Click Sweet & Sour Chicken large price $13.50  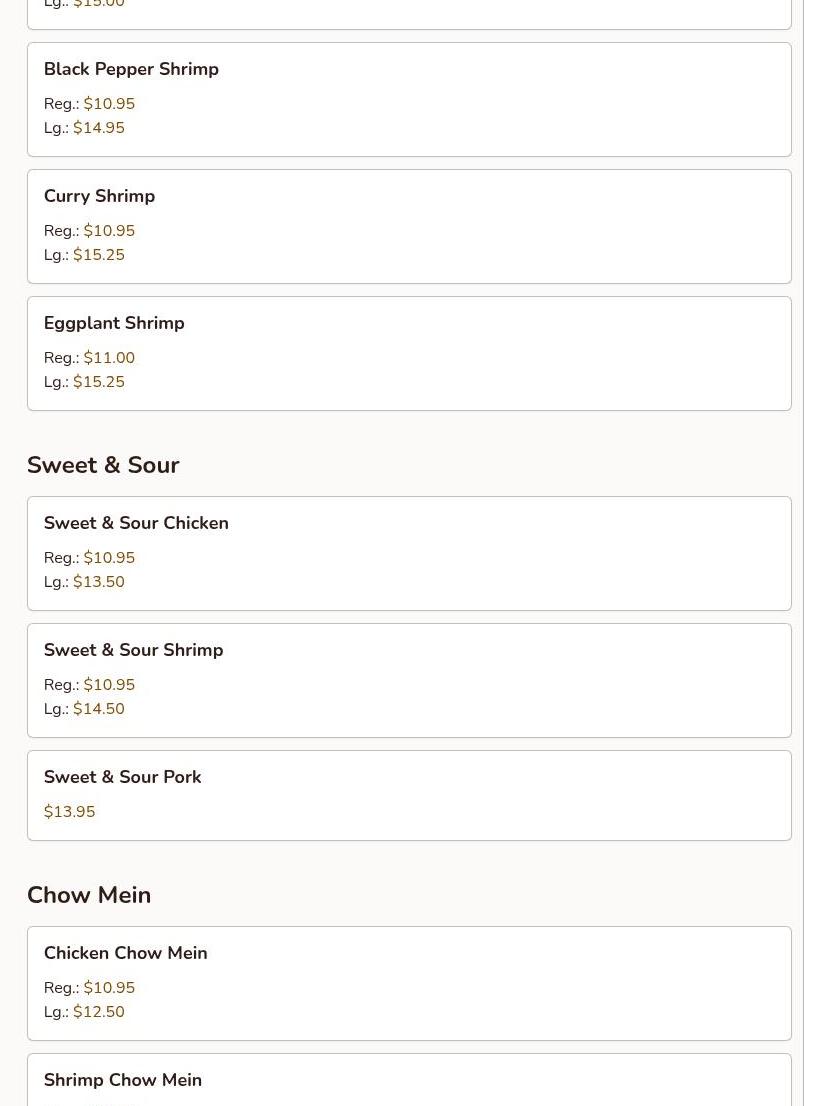click(99, 582)
